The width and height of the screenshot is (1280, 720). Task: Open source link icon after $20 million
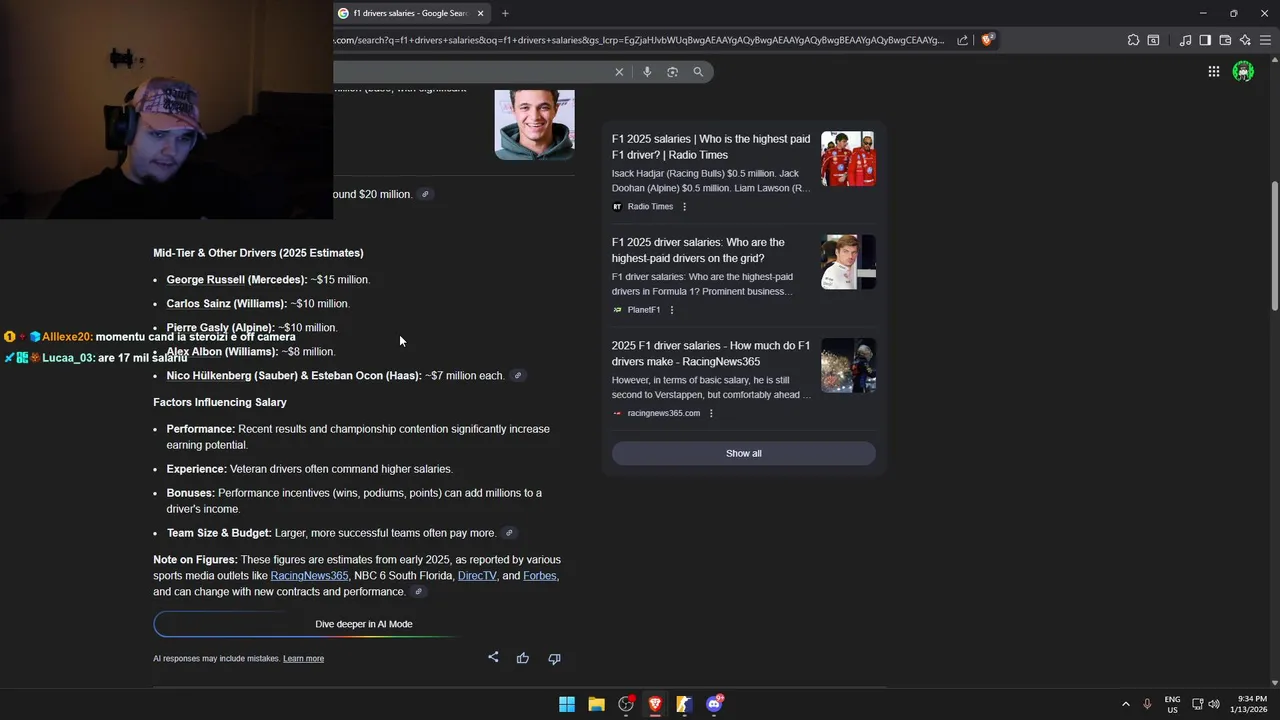[x=425, y=194]
